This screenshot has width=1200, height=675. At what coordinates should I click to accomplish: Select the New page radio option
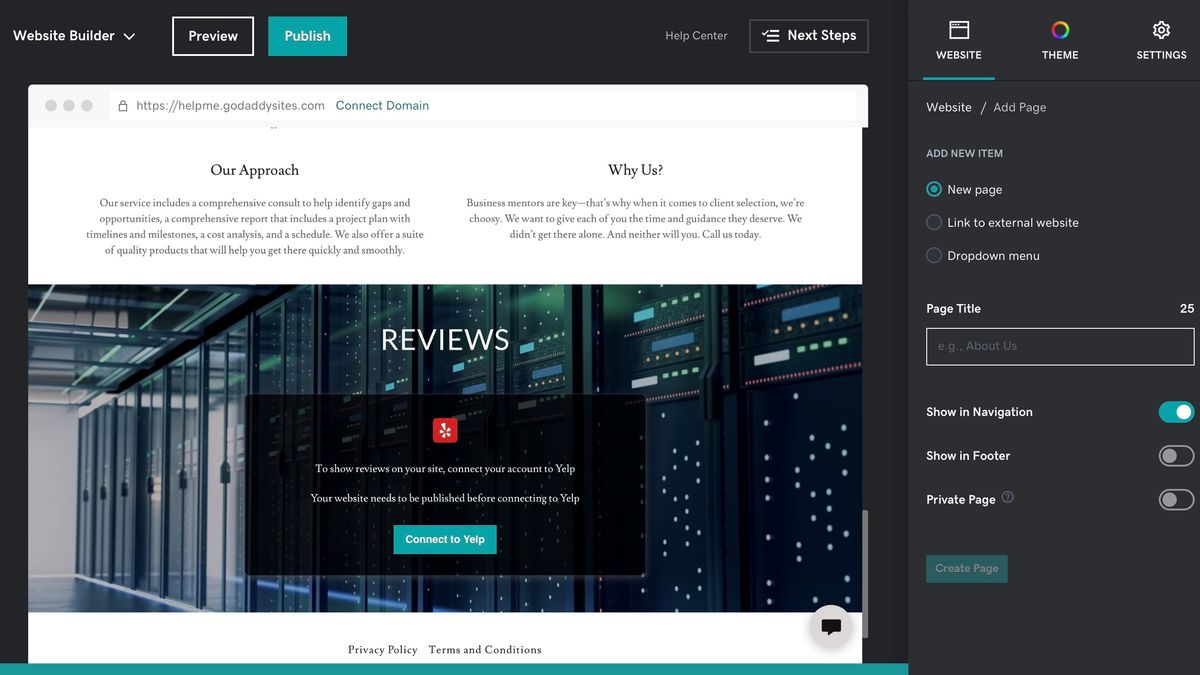934,189
